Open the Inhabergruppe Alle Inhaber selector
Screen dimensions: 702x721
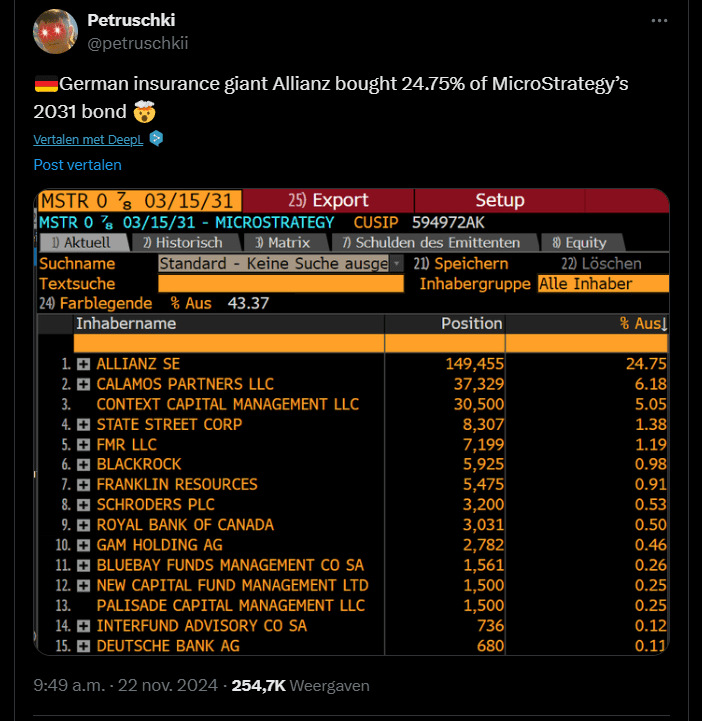[603, 284]
